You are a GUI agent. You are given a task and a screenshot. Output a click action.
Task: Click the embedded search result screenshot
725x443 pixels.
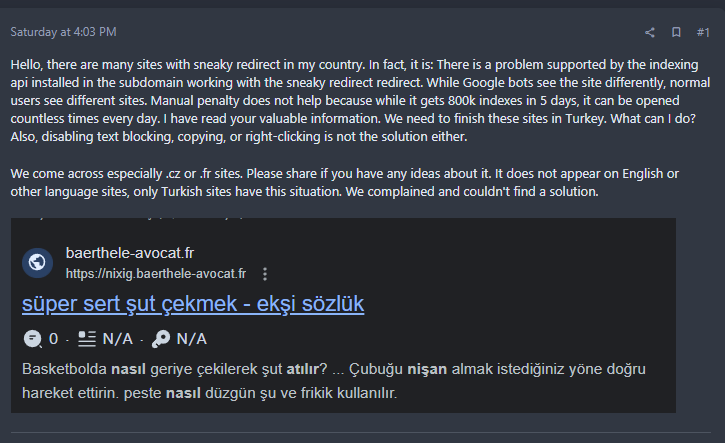tap(343, 315)
